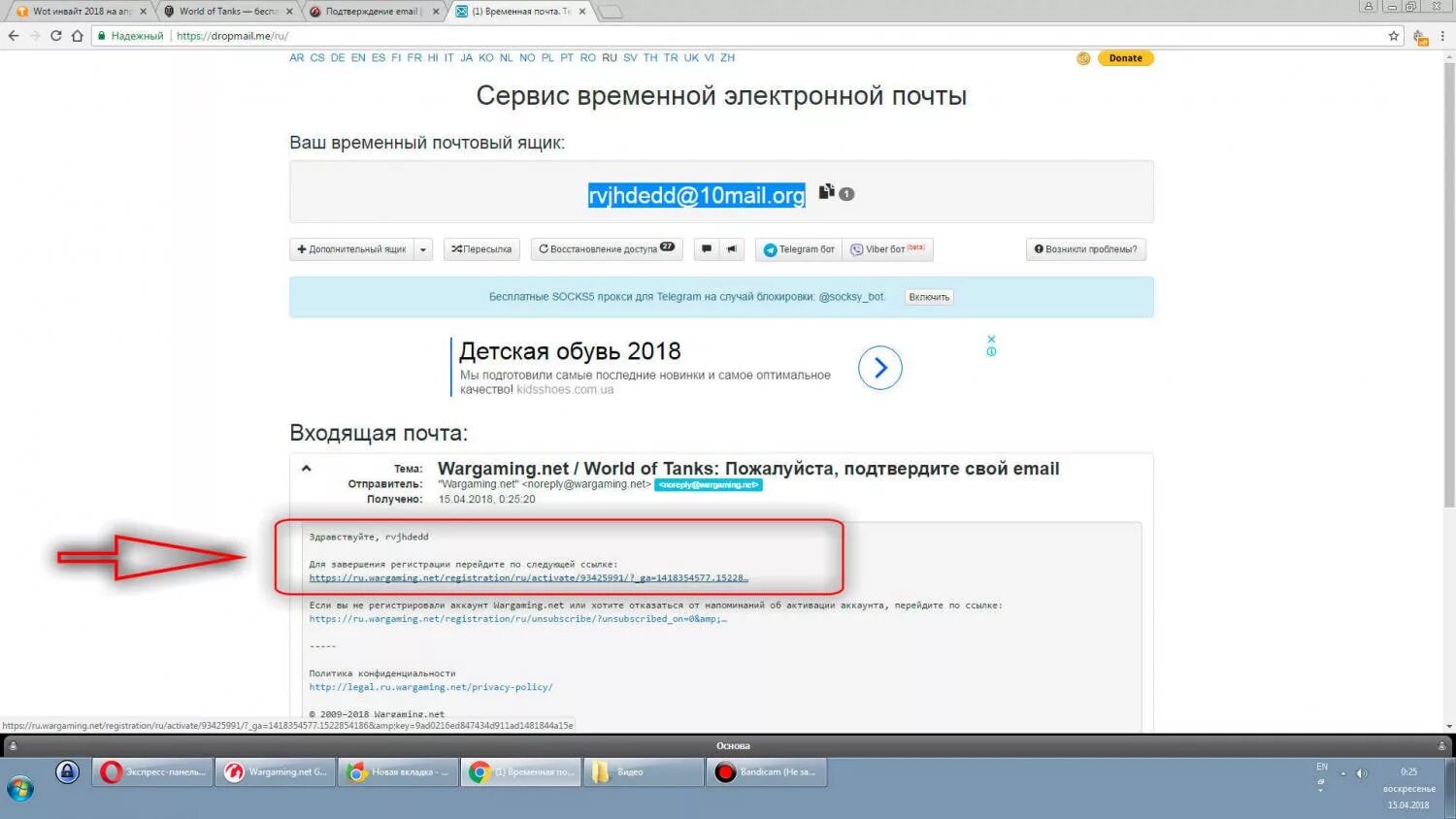Open the Video folder taskbar item

(x=645, y=772)
